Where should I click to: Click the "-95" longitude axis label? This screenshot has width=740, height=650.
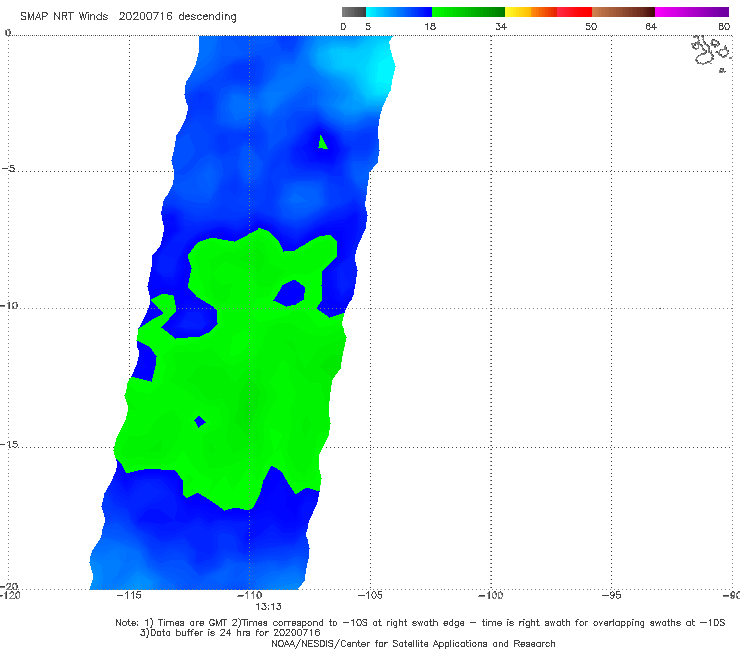pos(611,595)
